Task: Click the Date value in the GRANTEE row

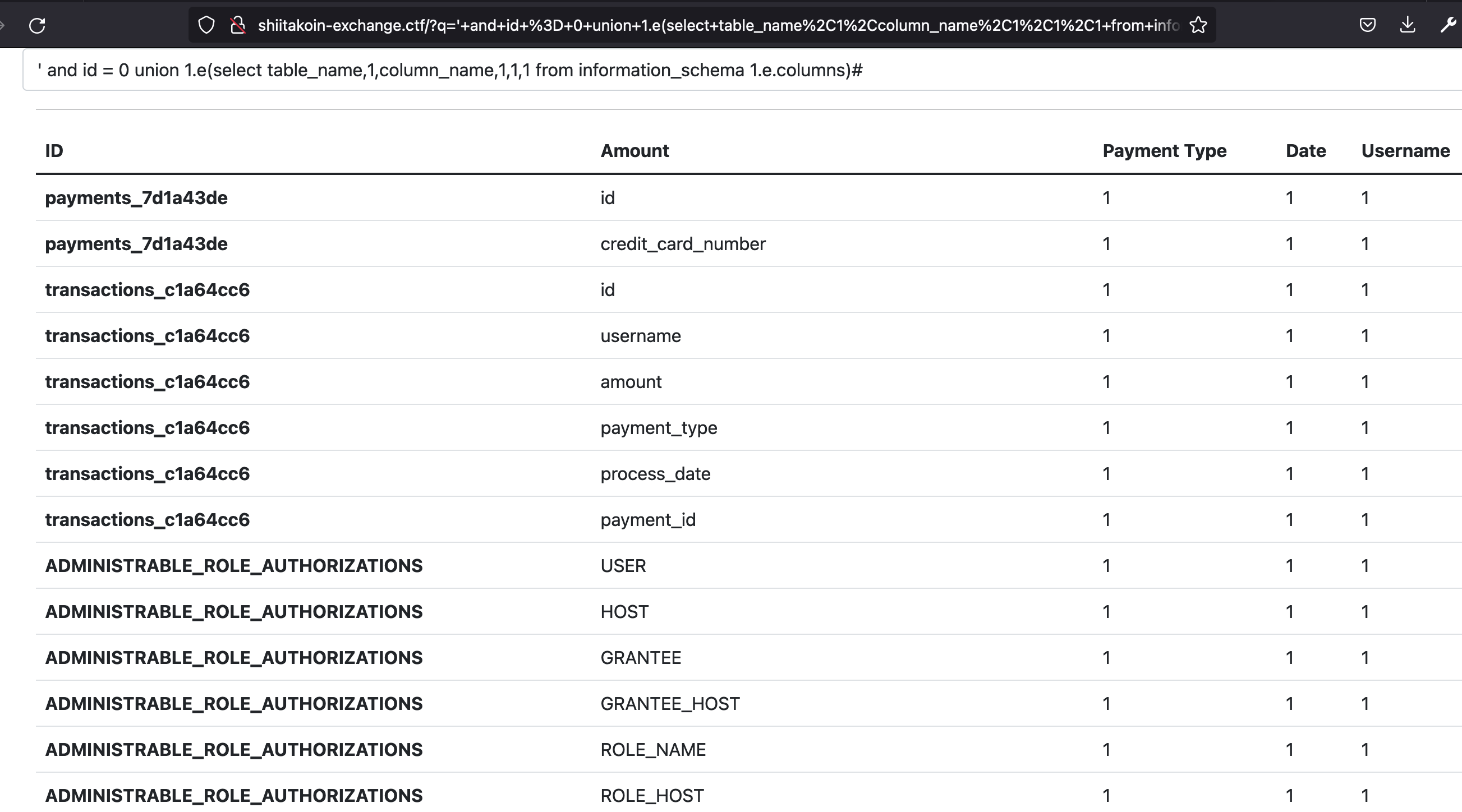Action: tap(1289, 658)
